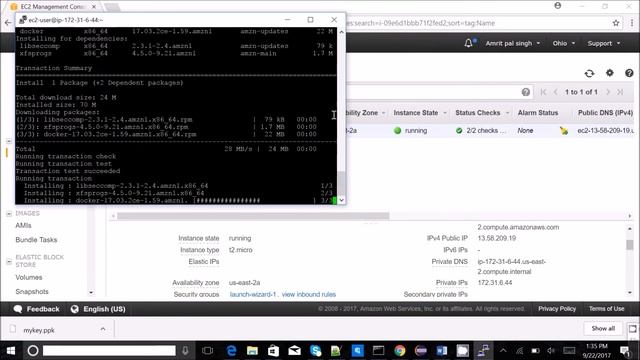
Task: Click the Windows taskbar search box
Action: click(x=109, y=351)
